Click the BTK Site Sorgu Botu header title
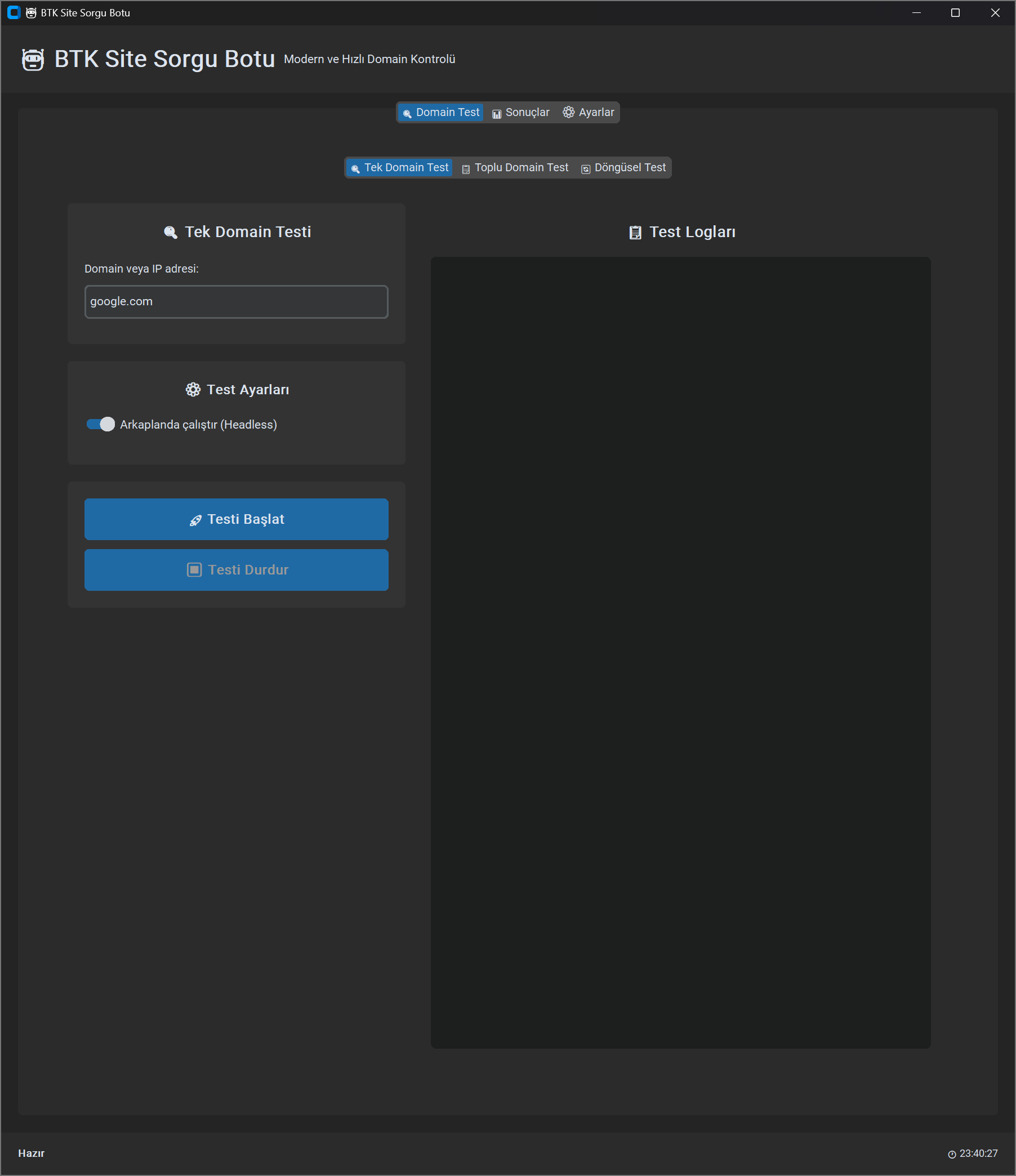This screenshot has height=1176, width=1016. pyautogui.click(x=164, y=59)
